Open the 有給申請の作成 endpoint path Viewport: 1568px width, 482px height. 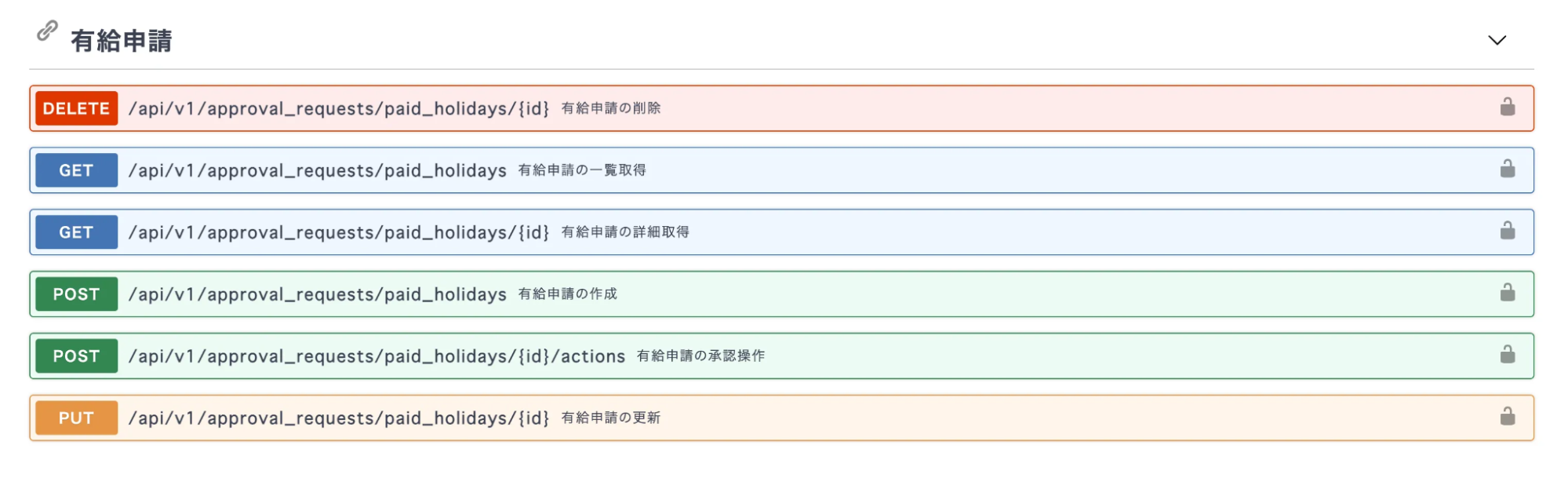click(x=317, y=294)
